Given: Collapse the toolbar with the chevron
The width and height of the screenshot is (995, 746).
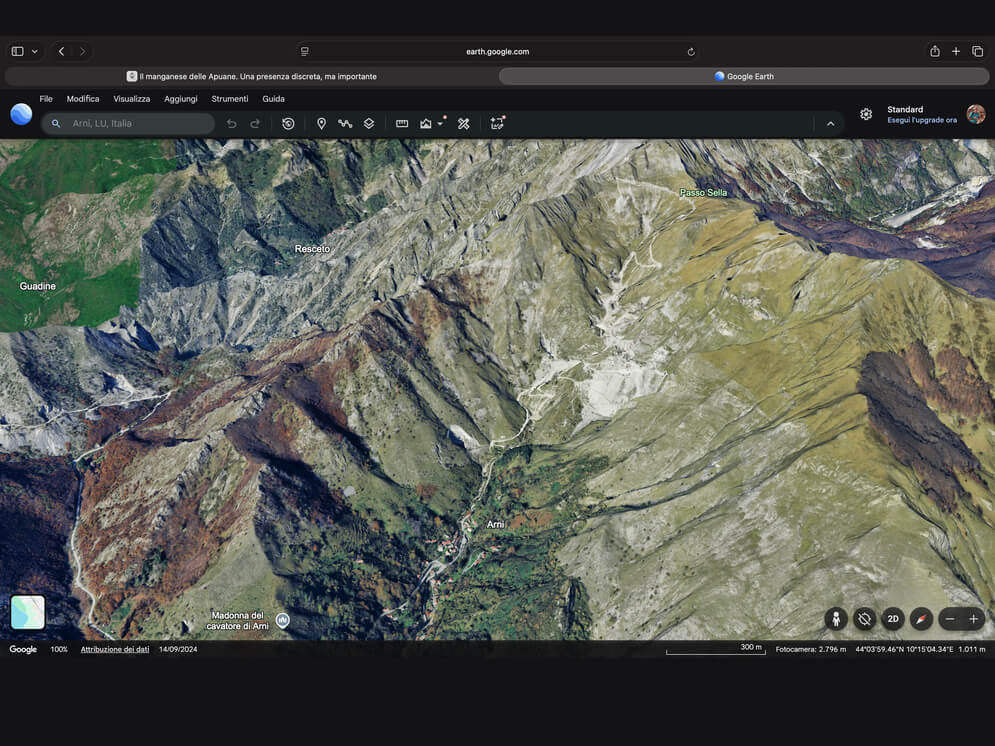Looking at the screenshot, I should point(830,124).
